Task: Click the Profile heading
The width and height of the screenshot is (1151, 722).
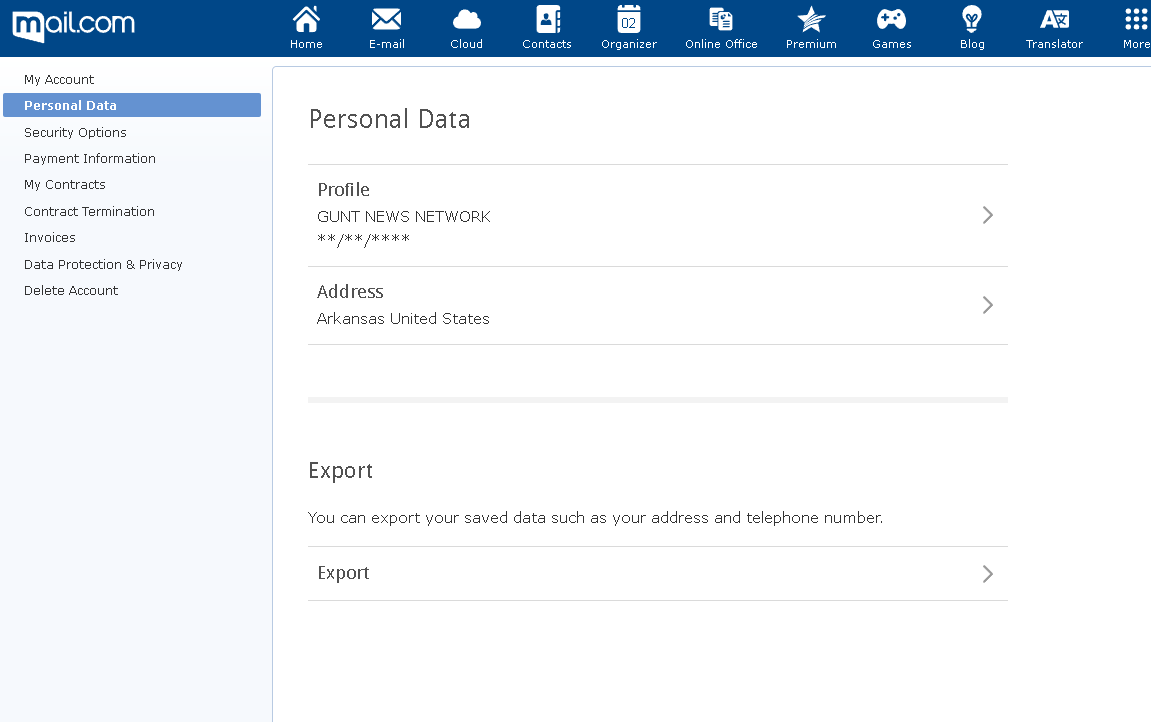Action: (x=344, y=189)
